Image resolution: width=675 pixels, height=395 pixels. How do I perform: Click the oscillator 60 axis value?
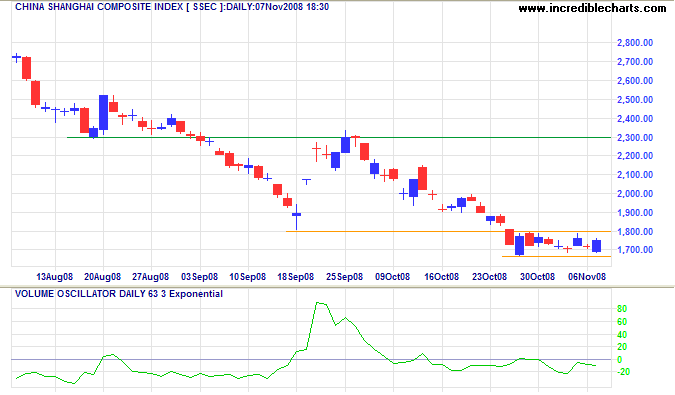622,321
